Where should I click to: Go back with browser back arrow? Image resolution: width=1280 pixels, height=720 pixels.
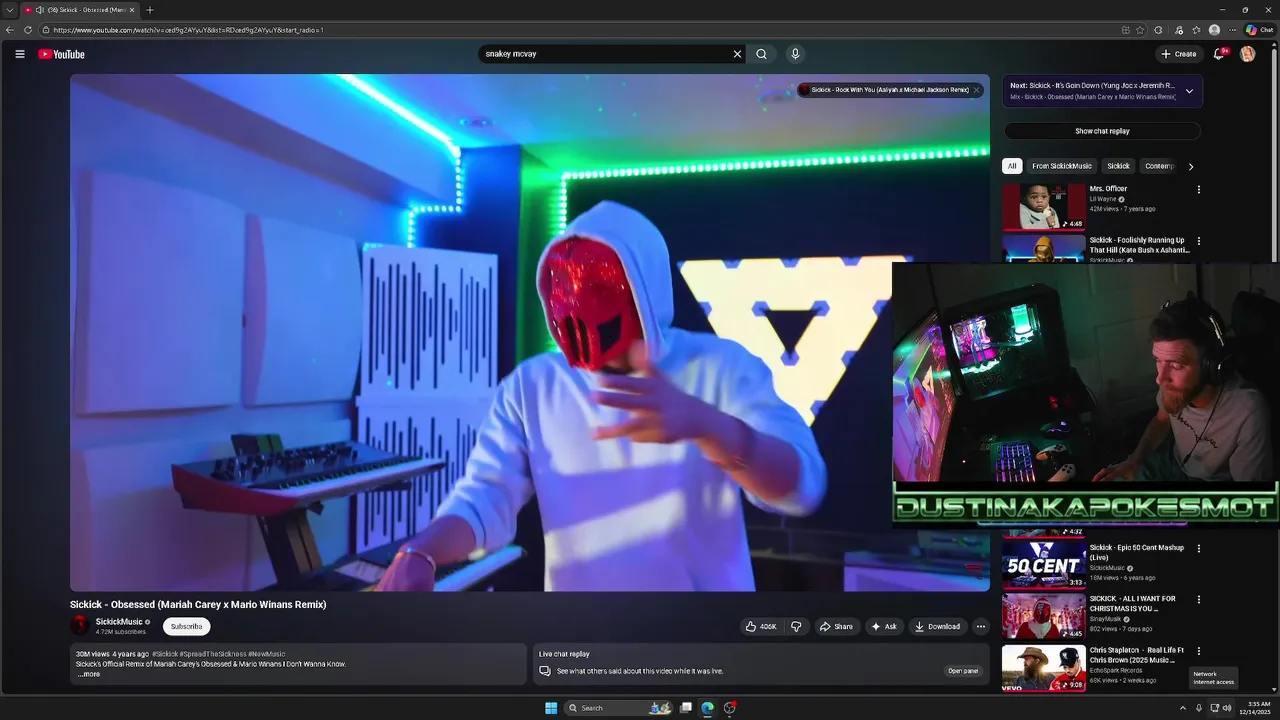tap(10, 30)
